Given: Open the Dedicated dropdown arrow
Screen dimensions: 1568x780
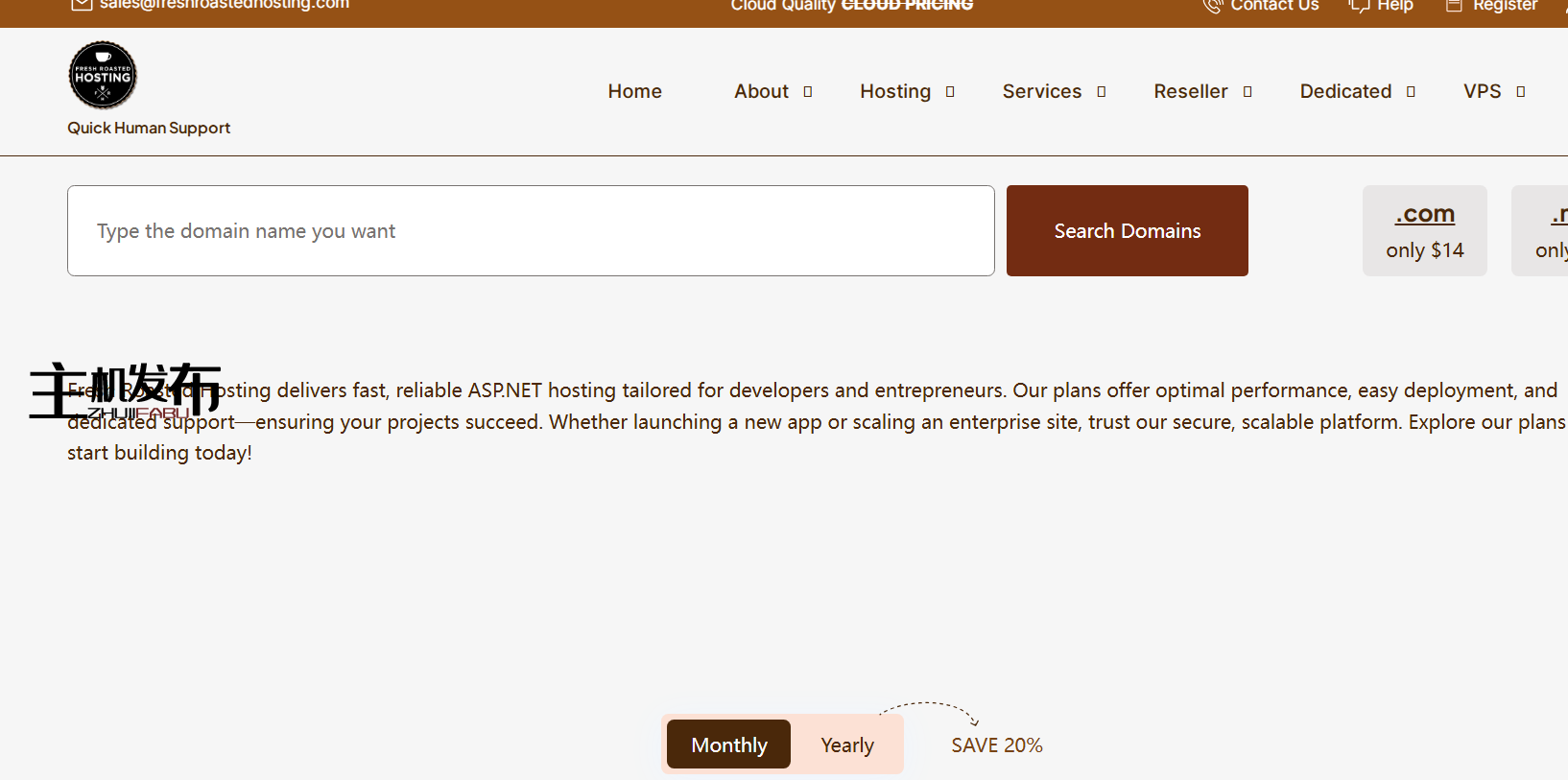Looking at the screenshot, I should coord(1411,92).
